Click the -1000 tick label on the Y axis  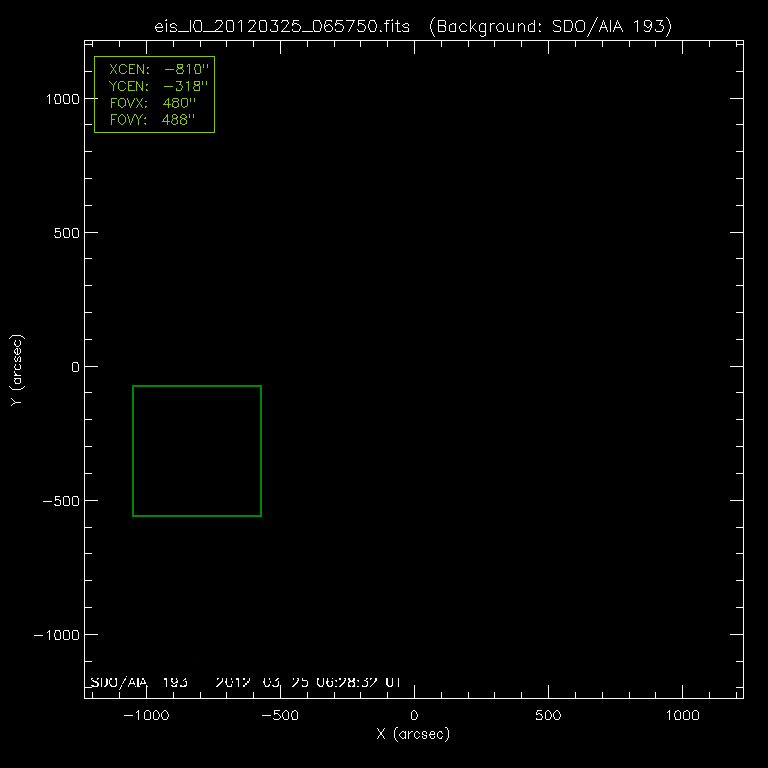(x=56, y=635)
